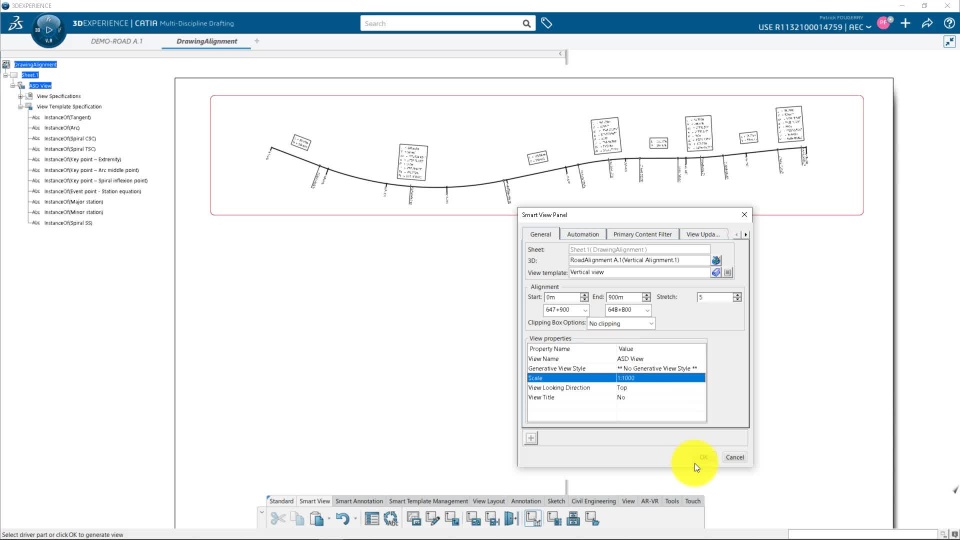The height and width of the screenshot is (540, 960).
Task: Click the Cancel button
Action: [x=735, y=457]
